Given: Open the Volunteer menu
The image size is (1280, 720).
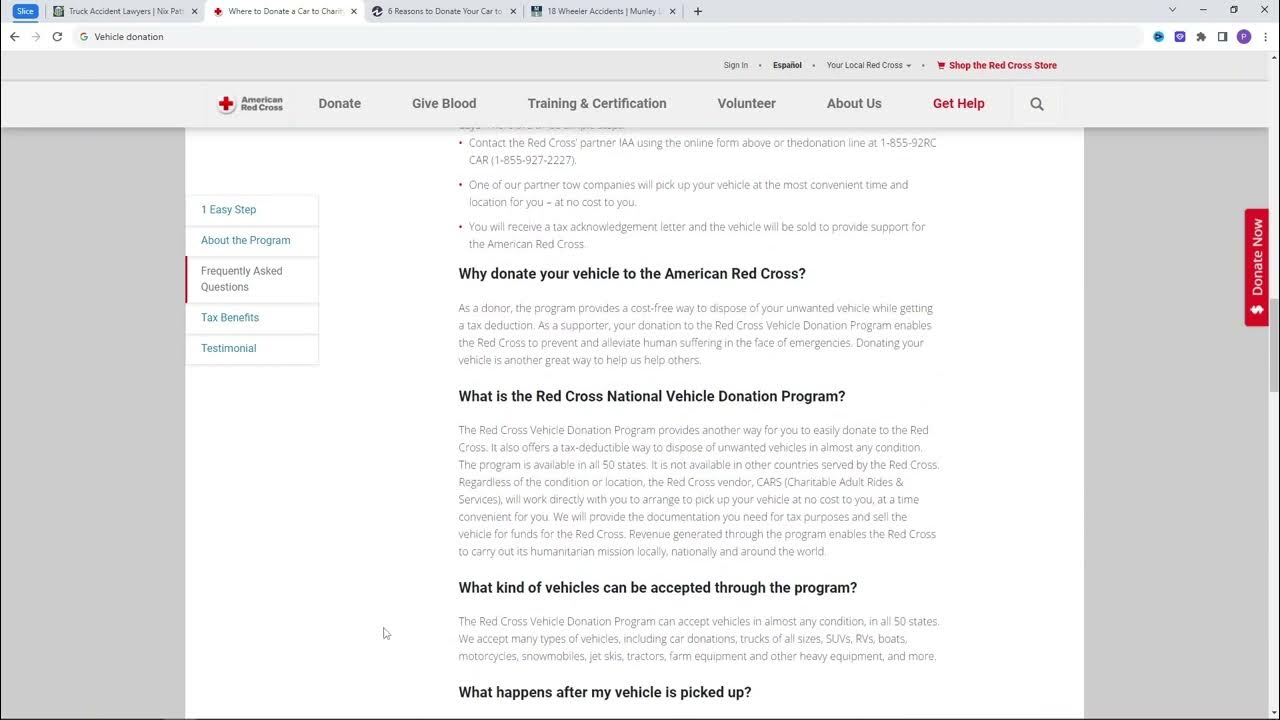Looking at the screenshot, I should pos(746,104).
